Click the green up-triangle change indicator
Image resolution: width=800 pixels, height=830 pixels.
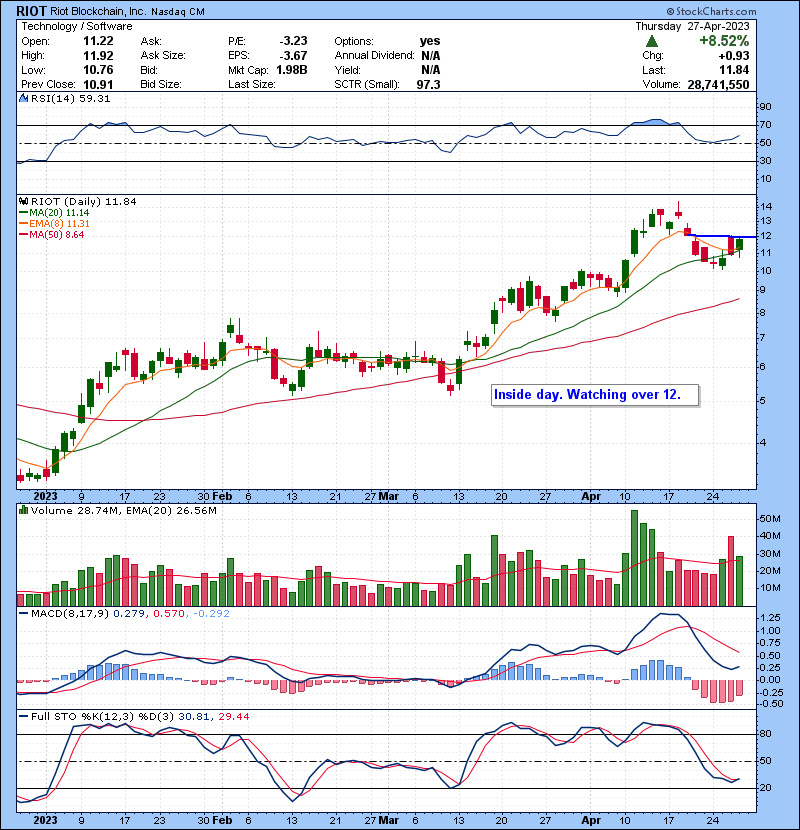(x=652, y=41)
